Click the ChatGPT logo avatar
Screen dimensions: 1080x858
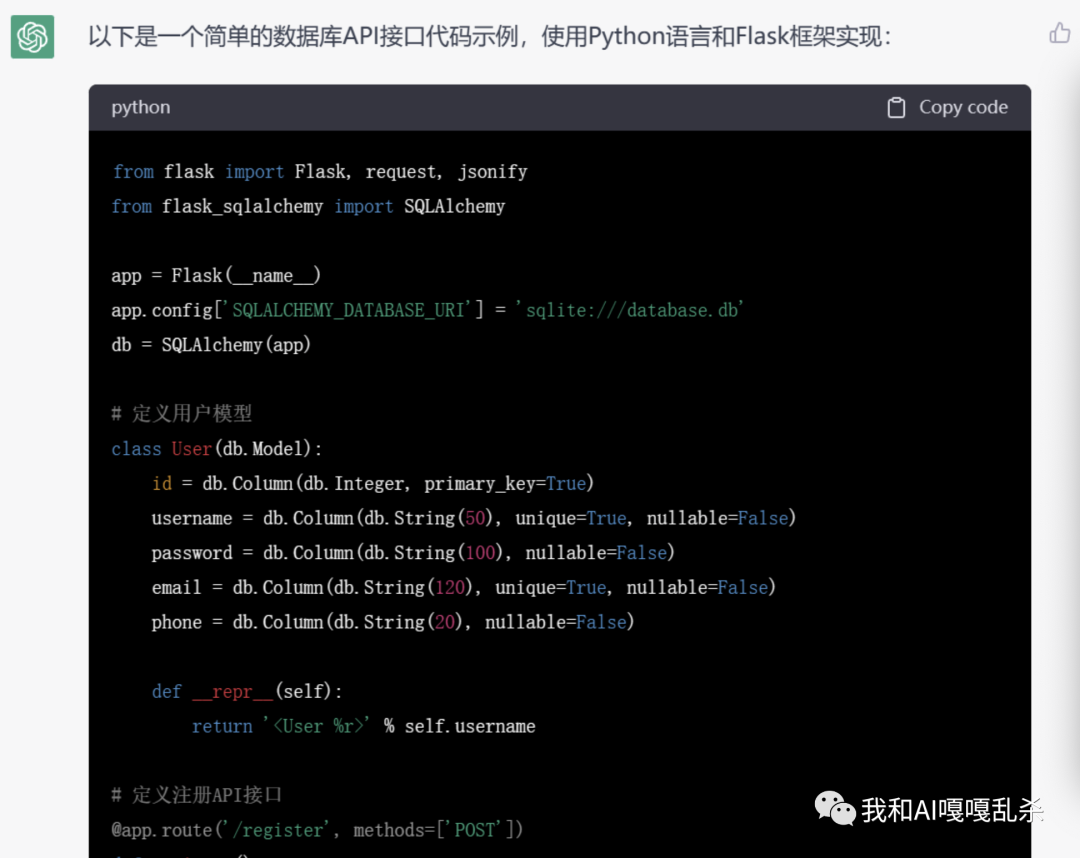[33, 38]
